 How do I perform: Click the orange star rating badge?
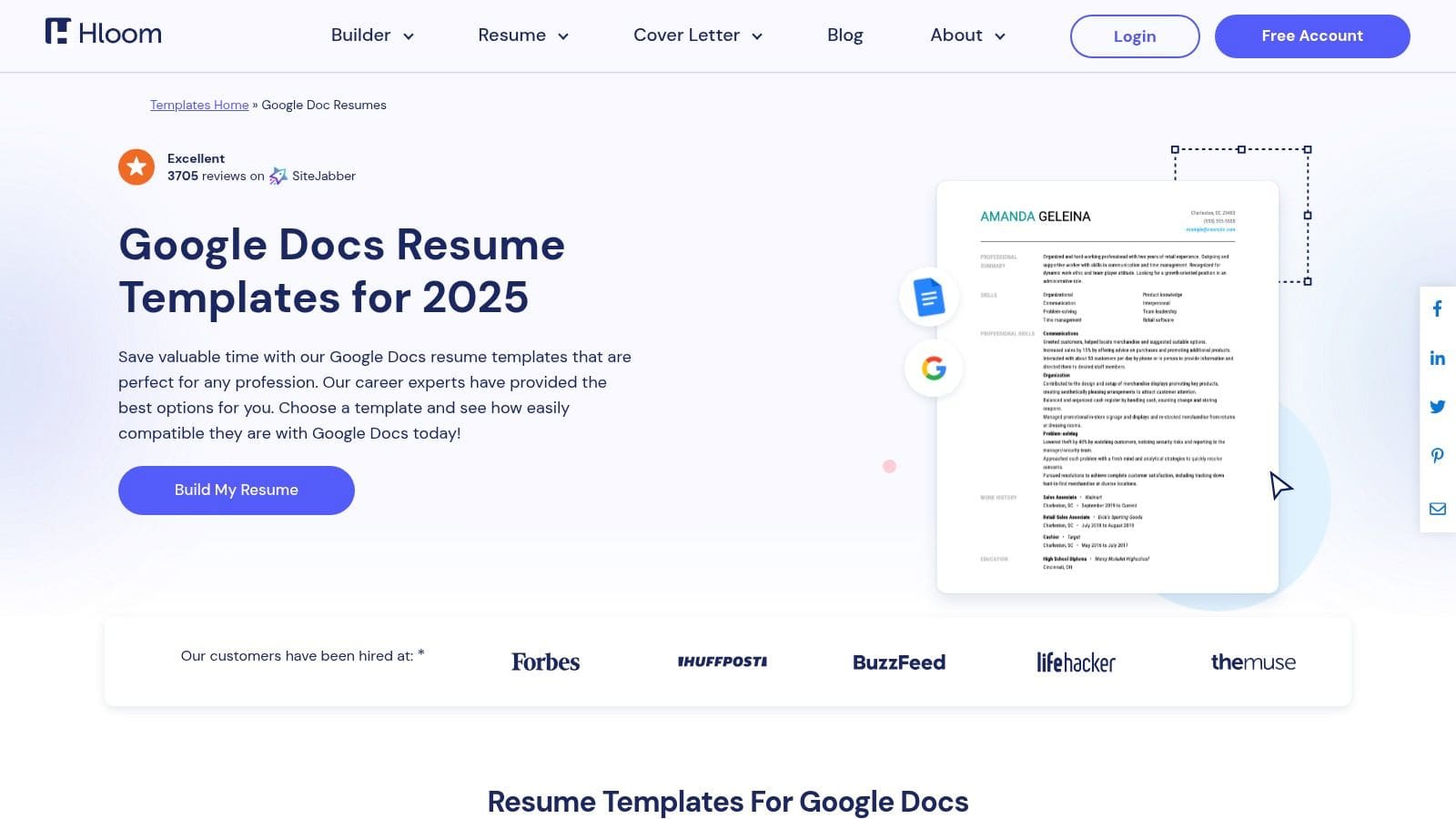136,167
